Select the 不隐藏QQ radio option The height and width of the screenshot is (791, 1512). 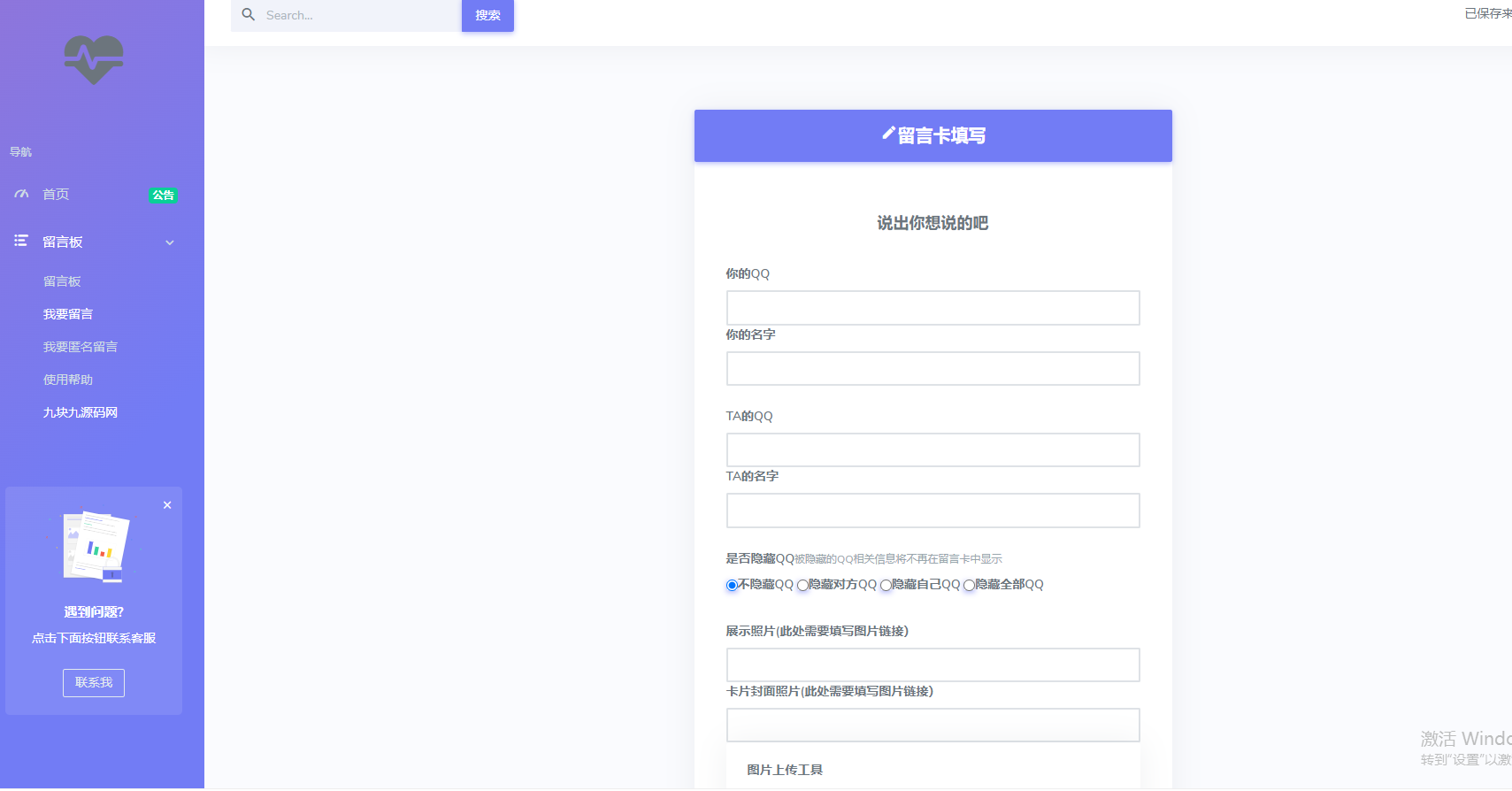click(732, 585)
